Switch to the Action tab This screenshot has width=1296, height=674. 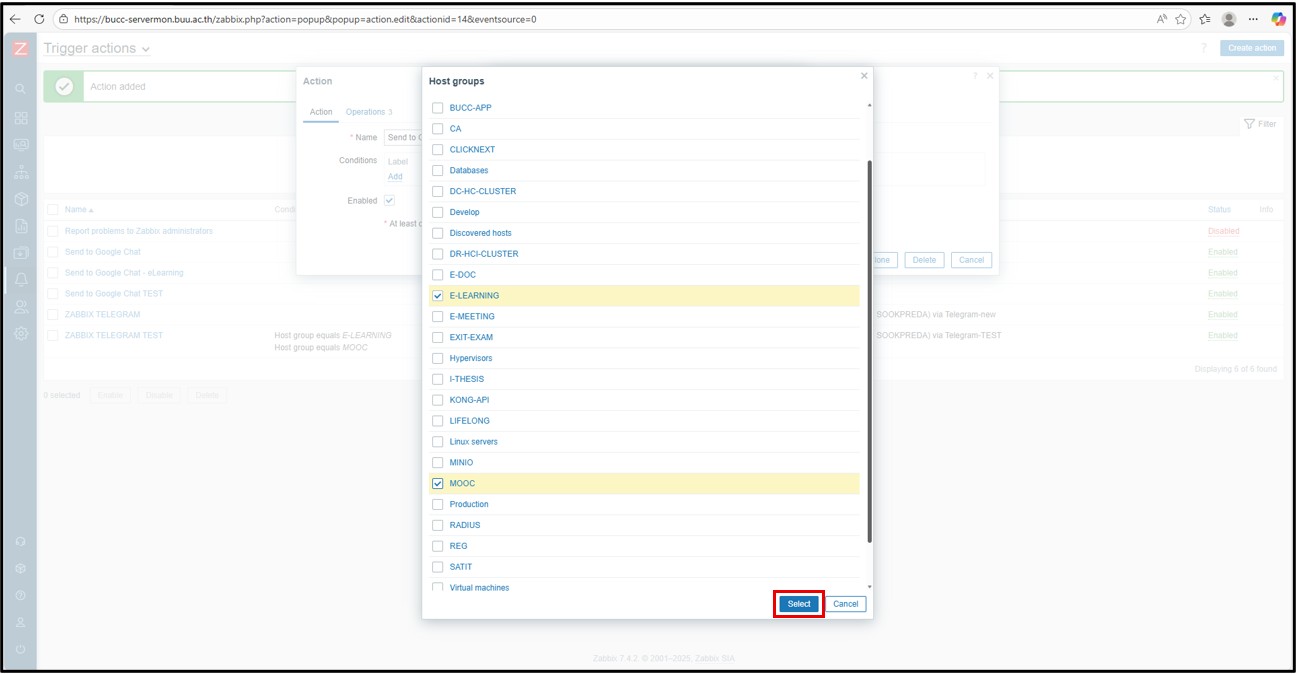click(321, 112)
